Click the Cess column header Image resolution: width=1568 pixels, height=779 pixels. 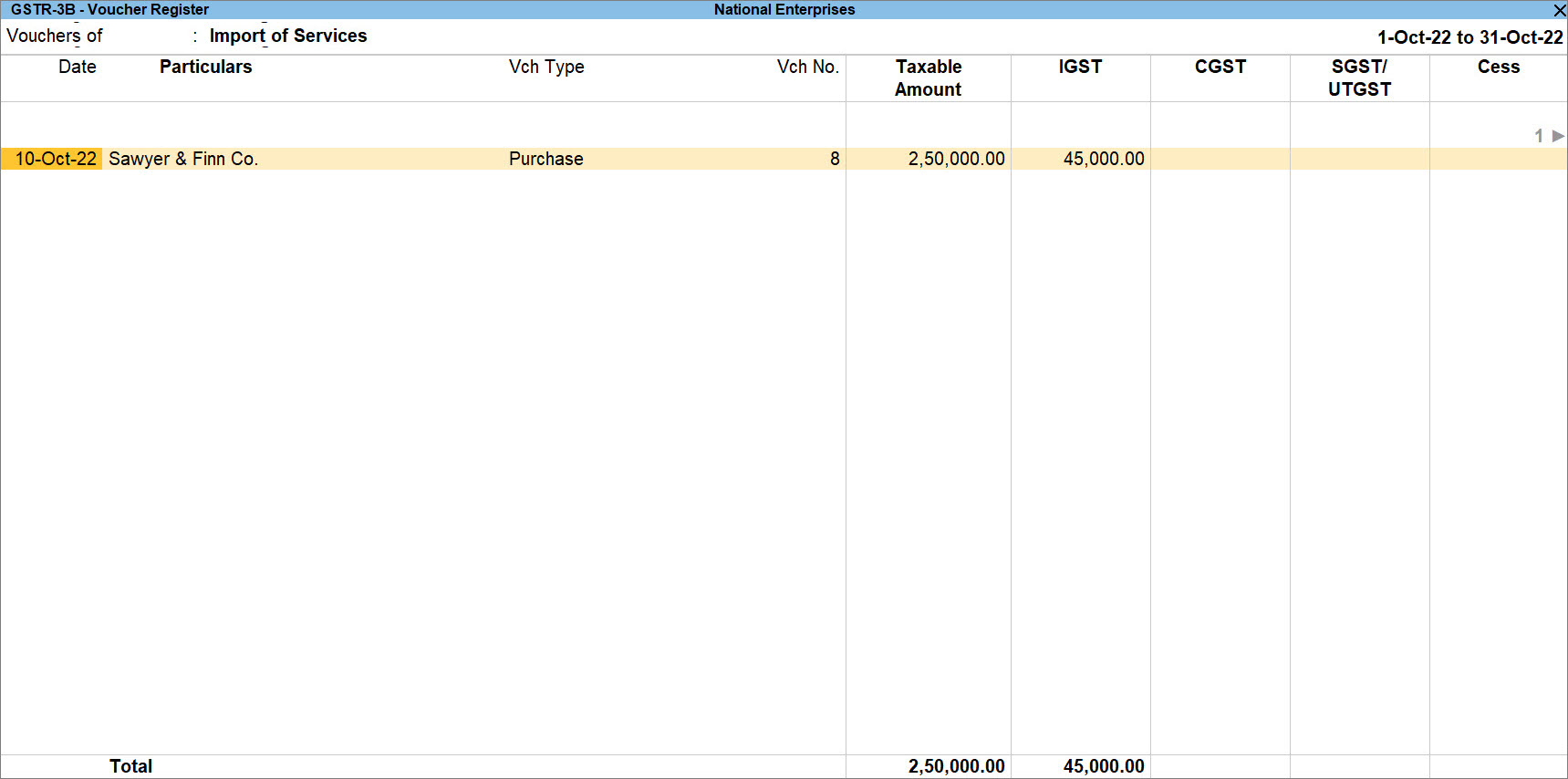(1499, 67)
